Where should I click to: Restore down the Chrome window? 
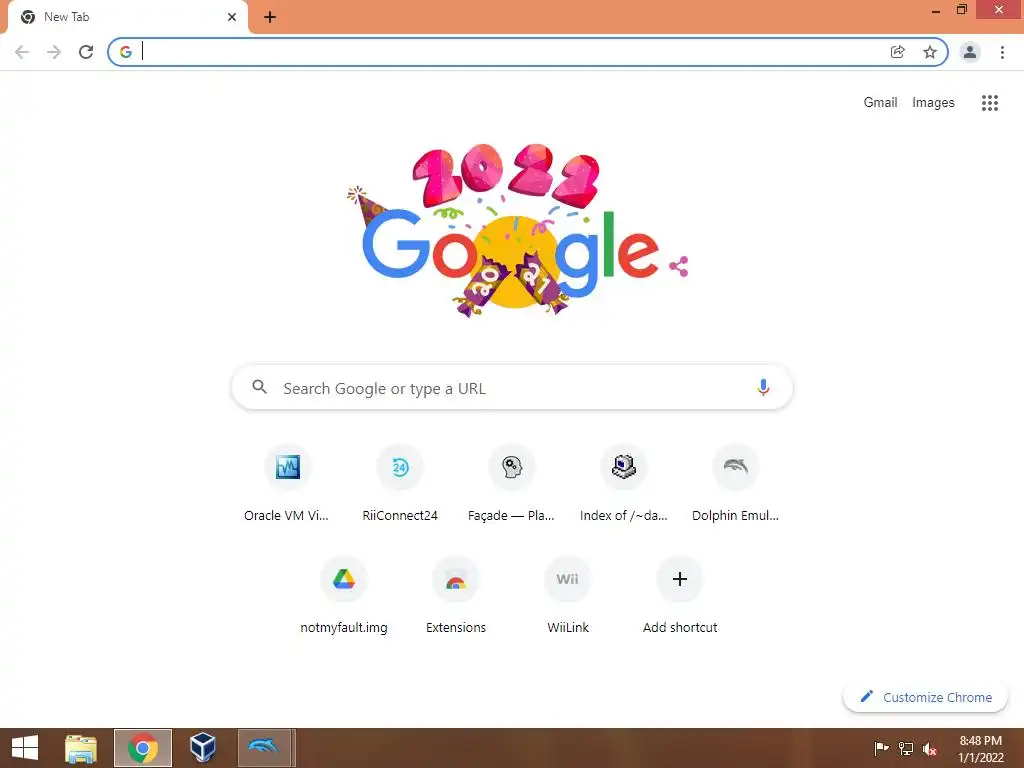click(961, 9)
